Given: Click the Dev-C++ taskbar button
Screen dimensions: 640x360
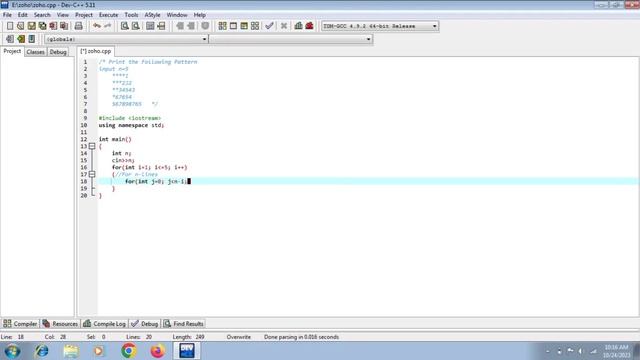Looking at the screenshot, I should 187,351.
